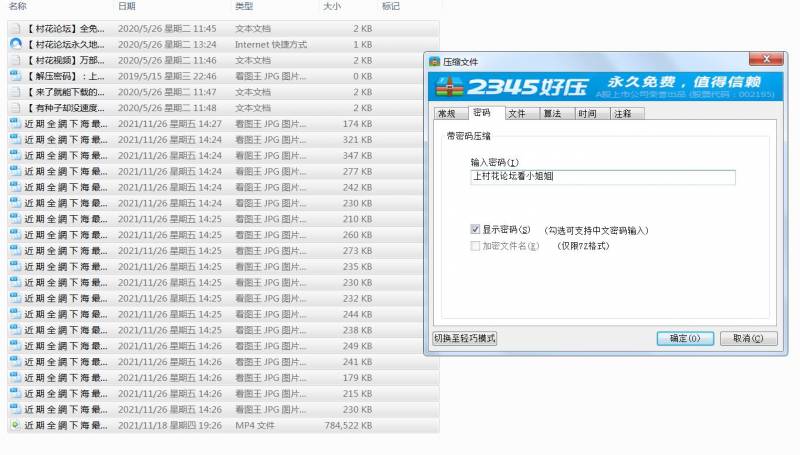Click the MP4 video file icon

pyautogui.click(x=15, y=425)
